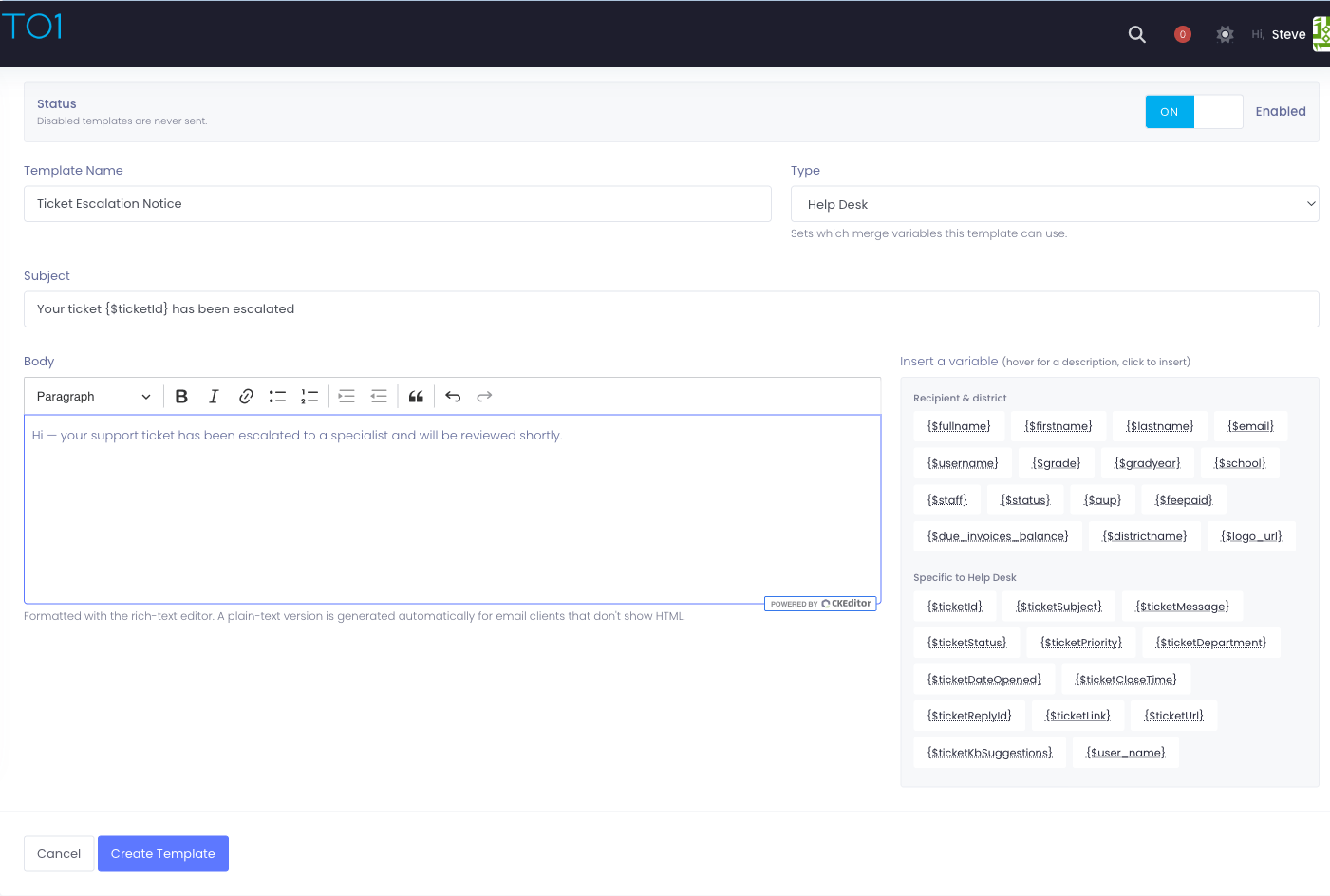Insert the {$ticketKbSuggestions} variable
This screenshot has height=896, width=1330.
989,753
